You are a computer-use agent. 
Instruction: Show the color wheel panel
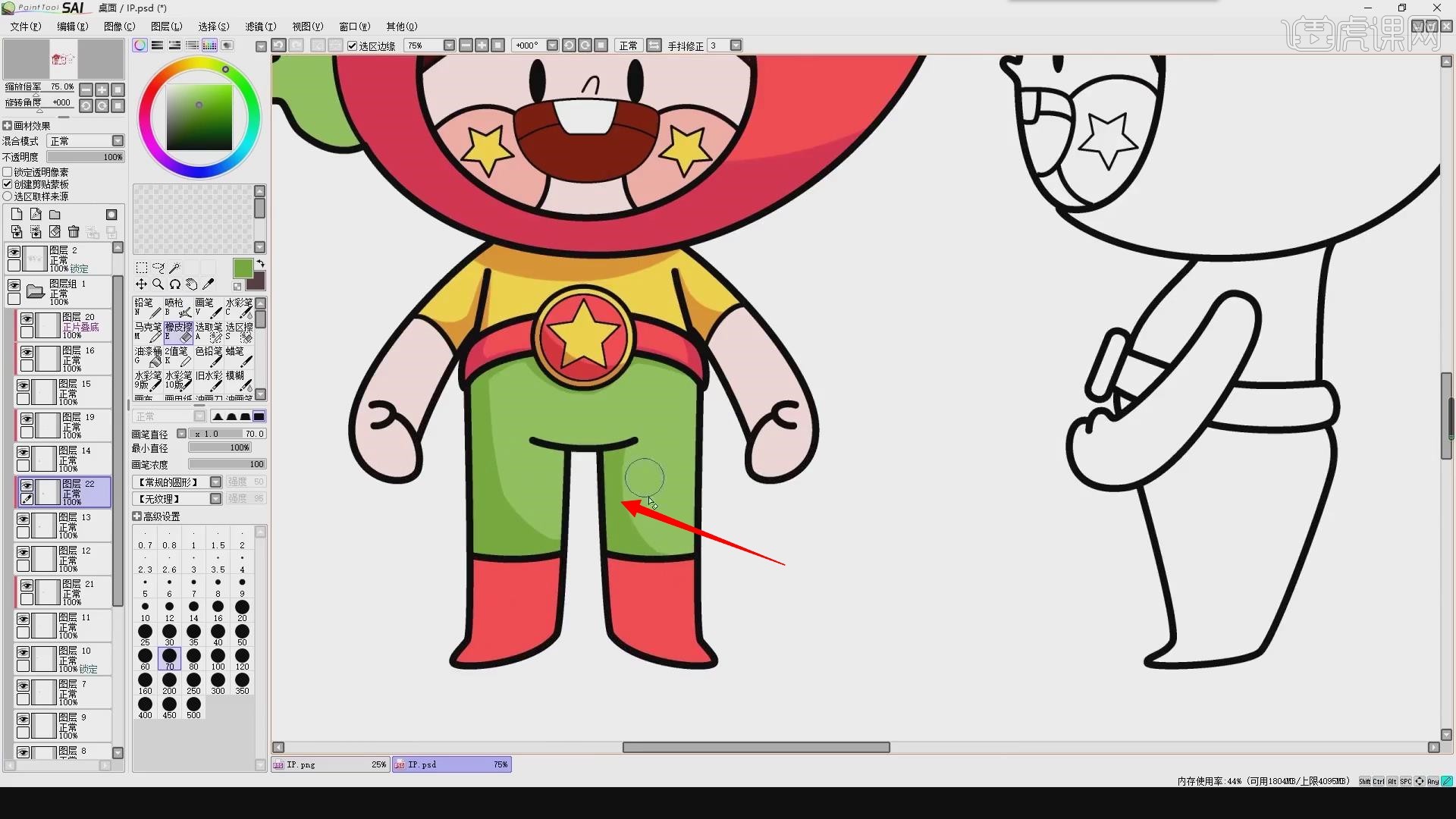tap(140, 45)
